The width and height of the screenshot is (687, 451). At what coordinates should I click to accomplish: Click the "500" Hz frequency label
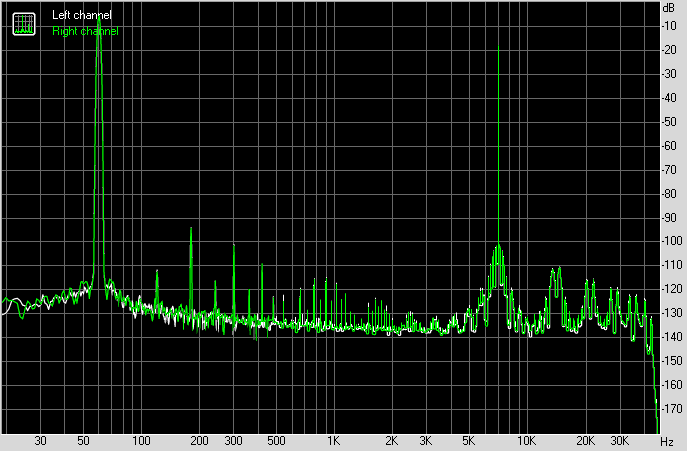pos(276,440)
